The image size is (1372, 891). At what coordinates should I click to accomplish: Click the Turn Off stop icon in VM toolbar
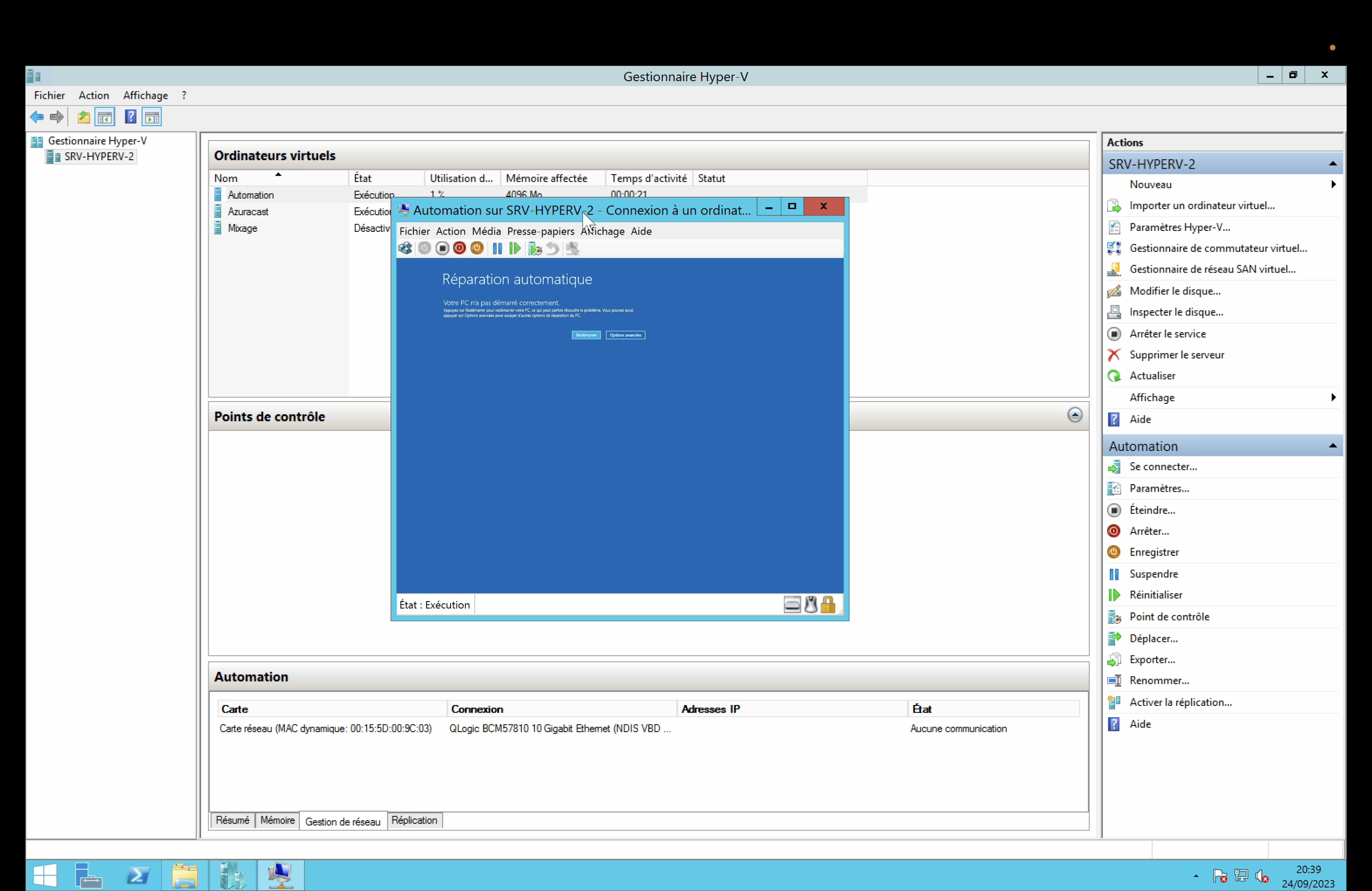(x=442, y=249)
